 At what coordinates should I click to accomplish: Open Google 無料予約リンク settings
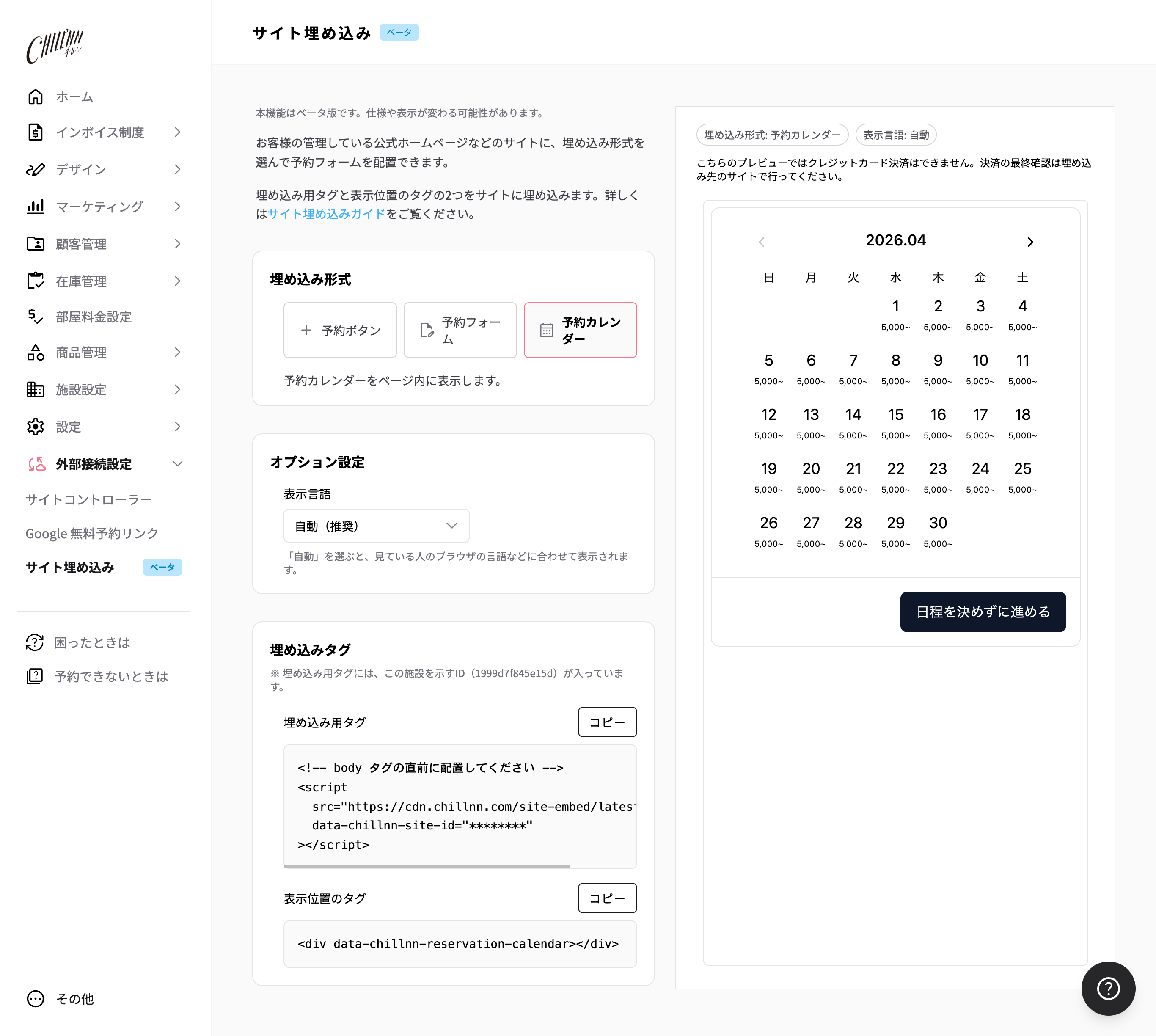(x=92, y=533)
